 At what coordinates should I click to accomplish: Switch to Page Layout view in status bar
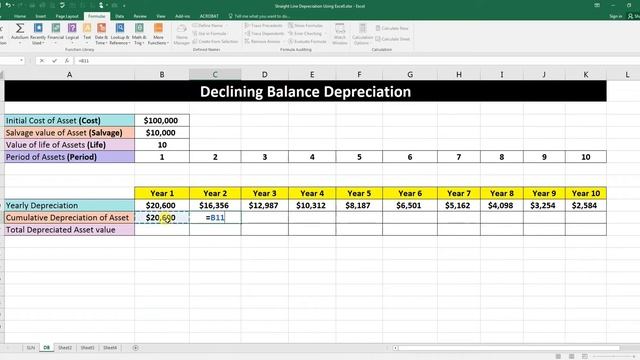571,356
